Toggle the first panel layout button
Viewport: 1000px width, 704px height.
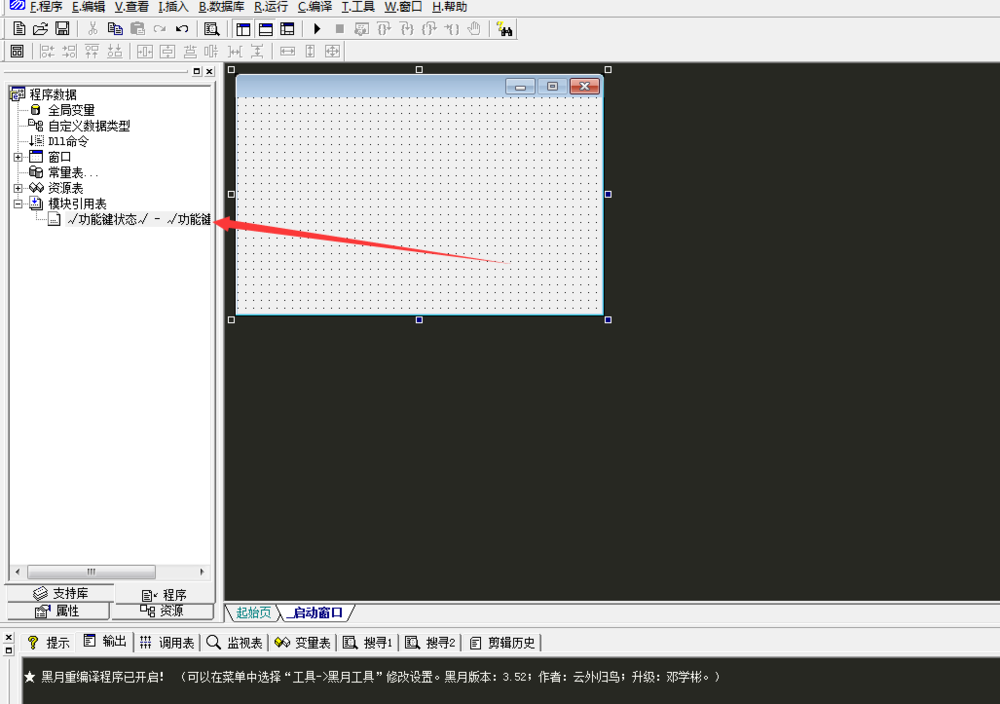pyautogui.click(x=244, y=29)
